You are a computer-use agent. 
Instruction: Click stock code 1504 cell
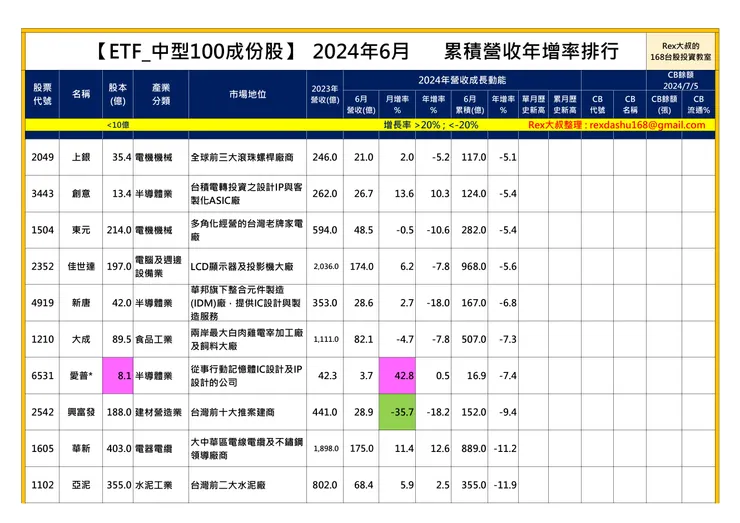[x=42, y=230]
